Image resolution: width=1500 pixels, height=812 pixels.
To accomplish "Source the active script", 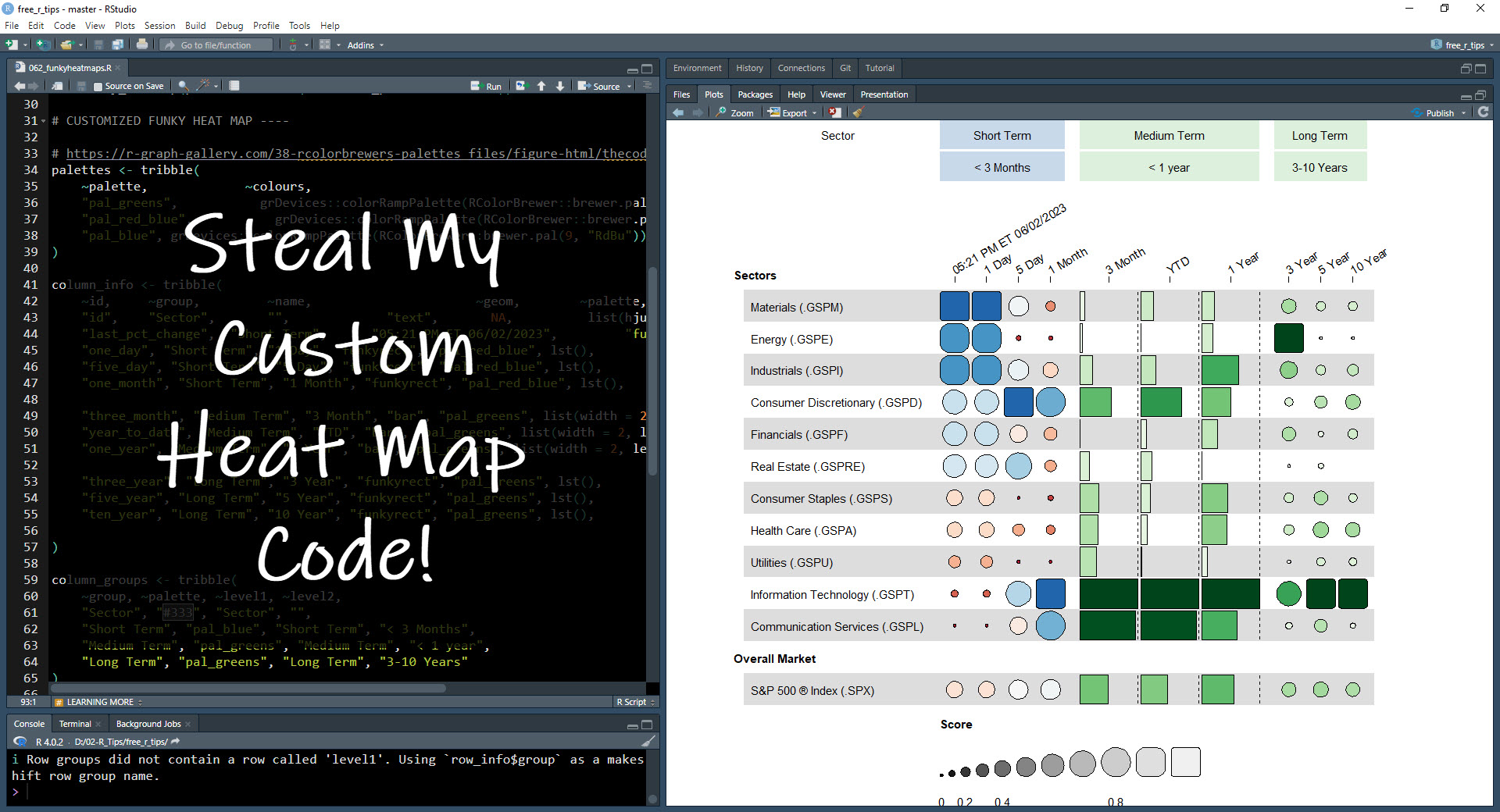I will point(599,86).
